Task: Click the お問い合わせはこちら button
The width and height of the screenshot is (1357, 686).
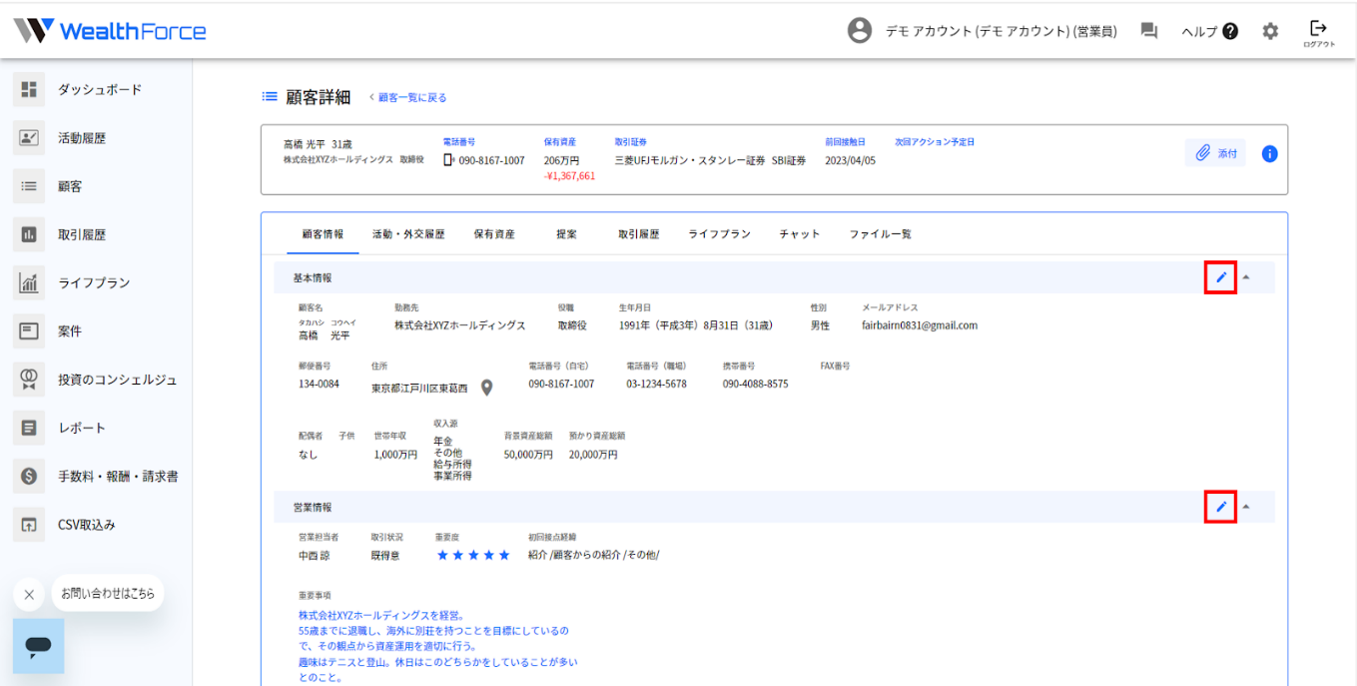Action: pyautogui.click(x=108, y=593)
